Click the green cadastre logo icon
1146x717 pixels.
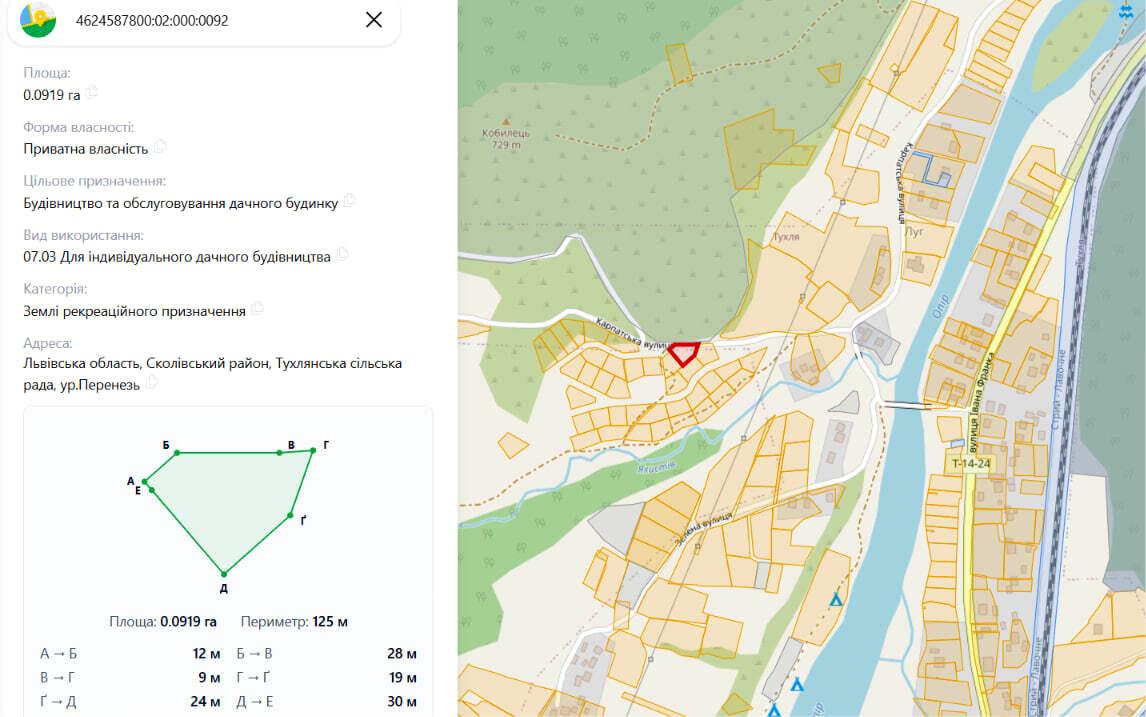point(38,20)
